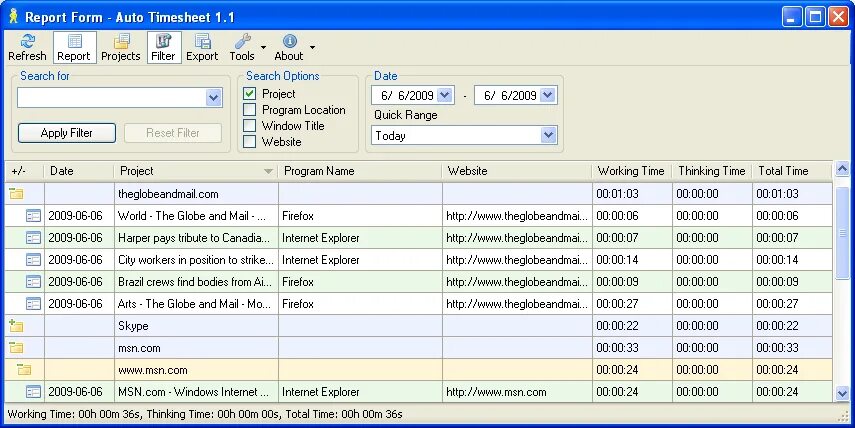Screen dimensions: 855x428
Task: Click the Apply Filter button
Action: tap(67, 133)
